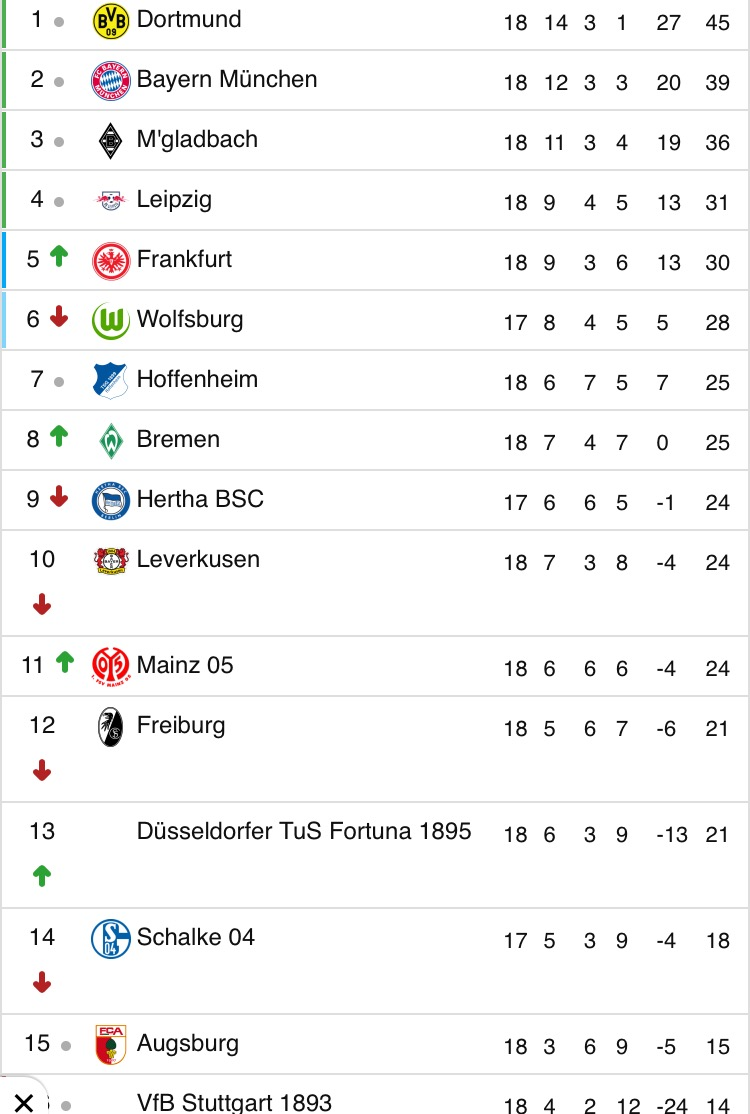This screenshot has width=750, height=1114.
Task: Click the green up arrow beside Frankfurt
Action: coord(59,256)
